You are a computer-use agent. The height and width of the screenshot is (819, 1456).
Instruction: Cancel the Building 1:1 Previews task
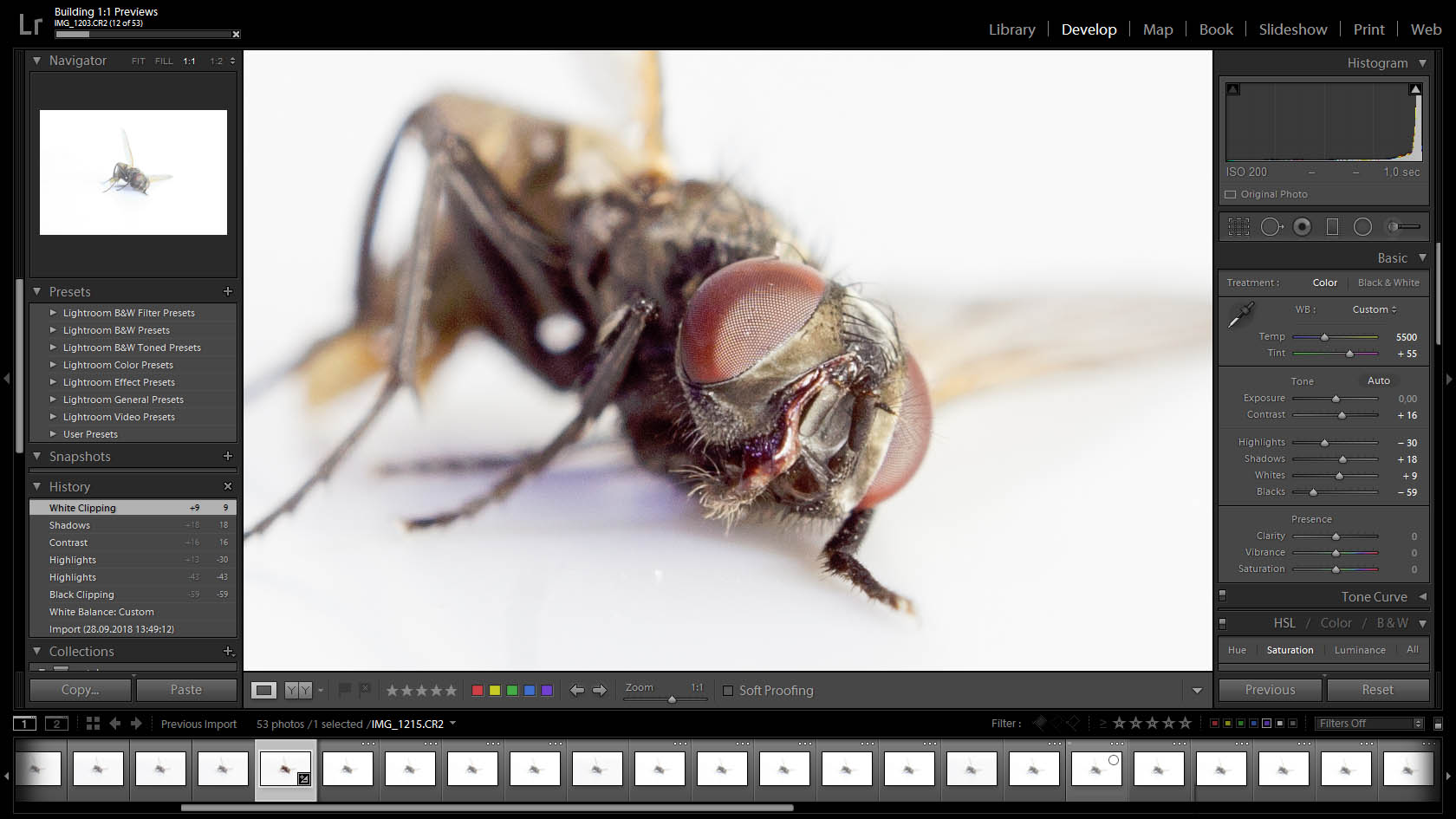tap(236, 35)
